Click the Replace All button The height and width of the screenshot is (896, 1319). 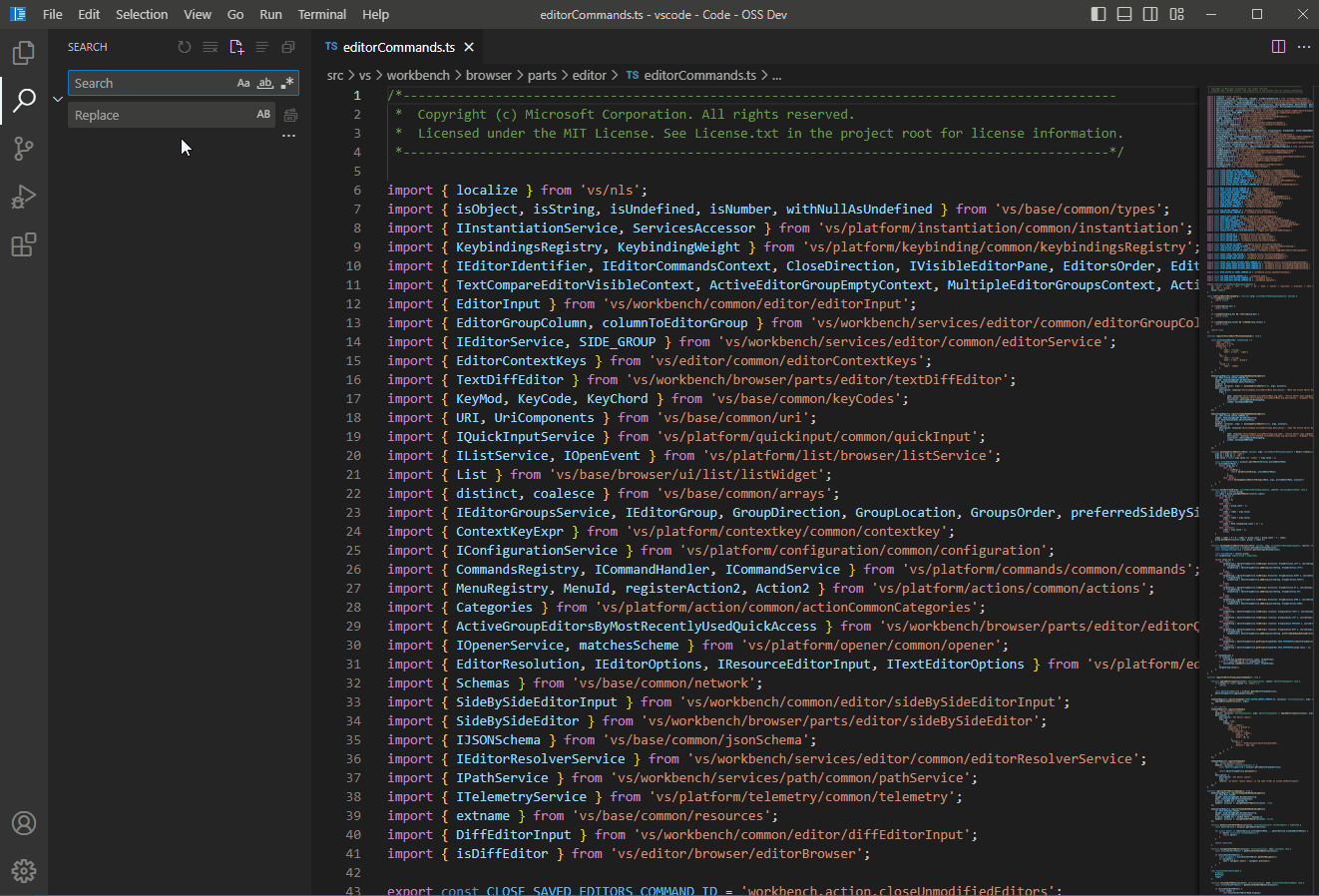tap(288, 115)
